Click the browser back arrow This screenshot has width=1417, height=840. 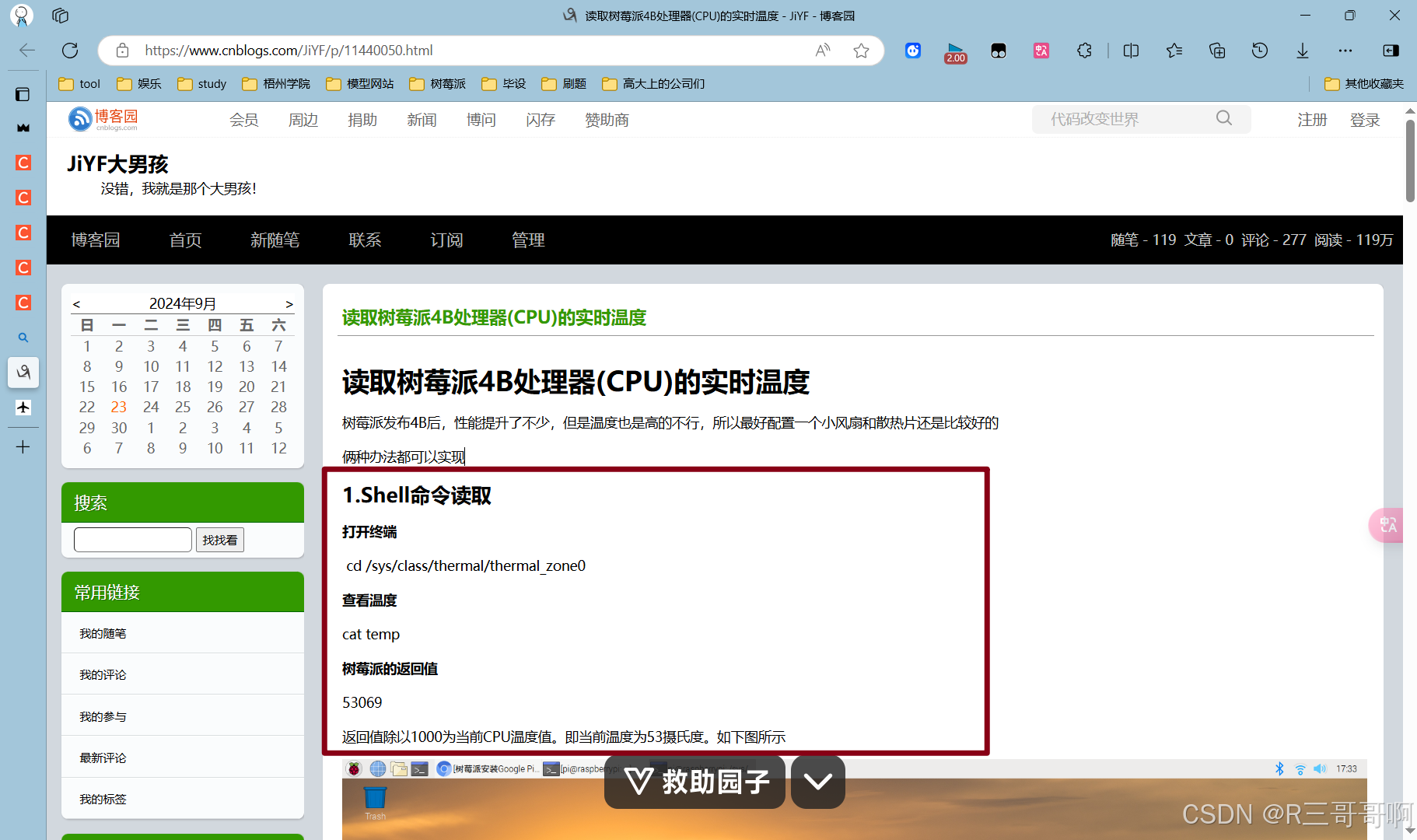pyautogui.click(x=27, y=51)
